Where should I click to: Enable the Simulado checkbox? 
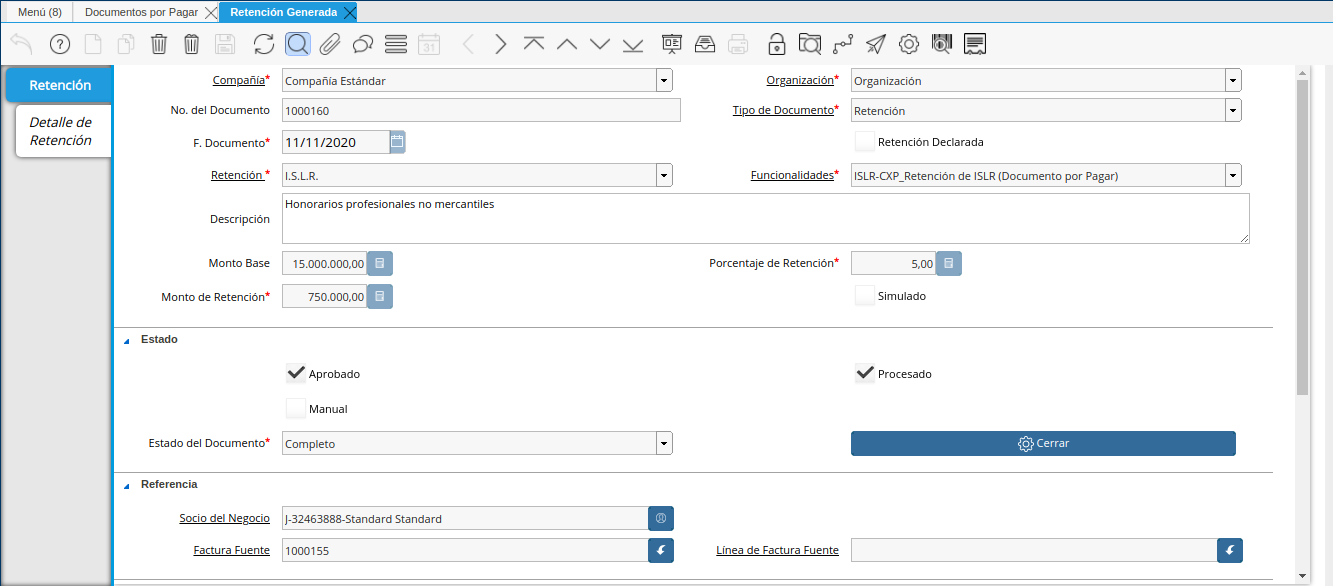pos(865,296)
